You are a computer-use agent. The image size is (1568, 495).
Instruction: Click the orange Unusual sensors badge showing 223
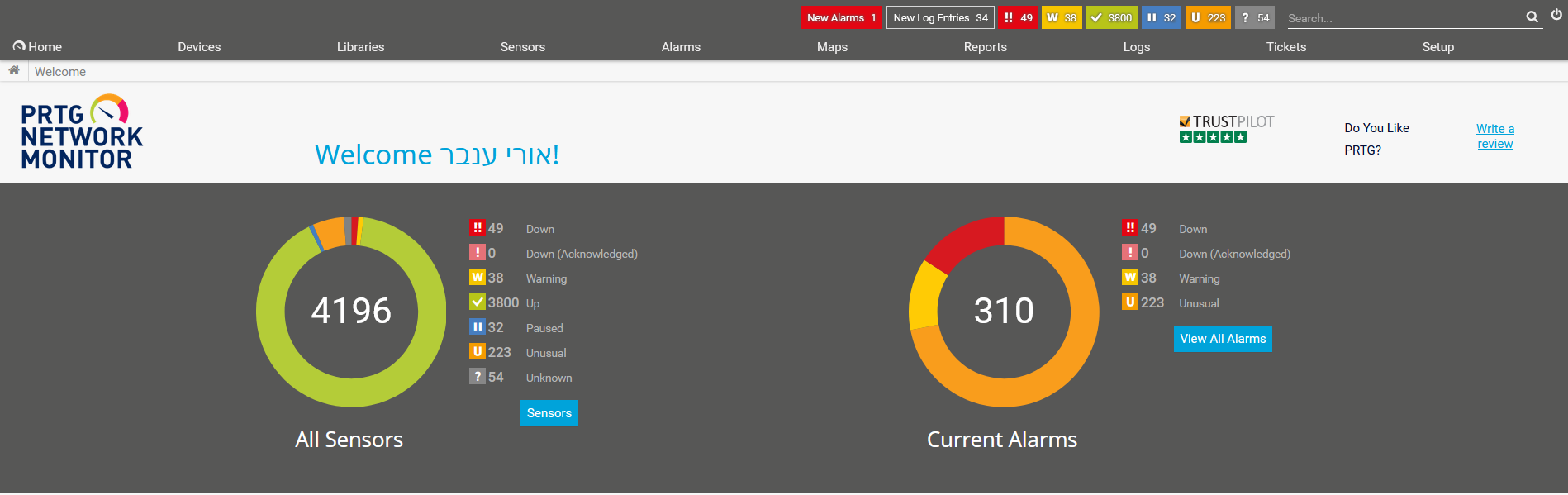click(1208, 17)
